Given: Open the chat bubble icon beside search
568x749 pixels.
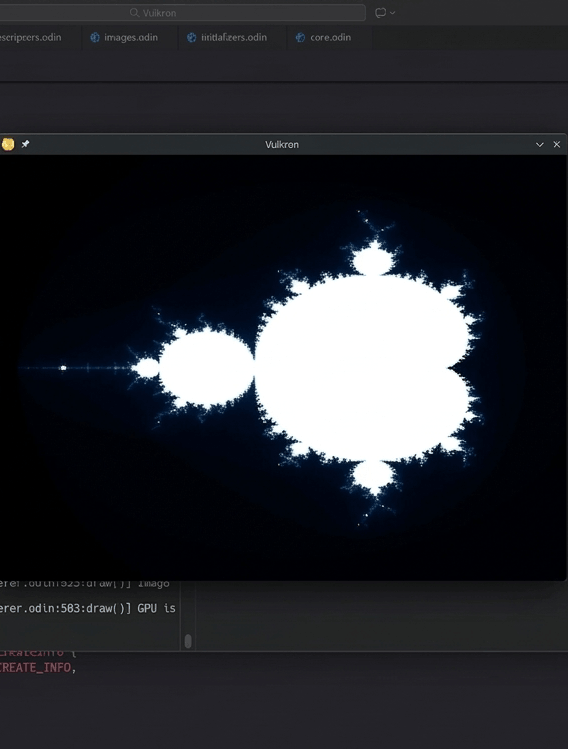Looking at the screenshot, I should pyautogui.click(x=380, y=13).
